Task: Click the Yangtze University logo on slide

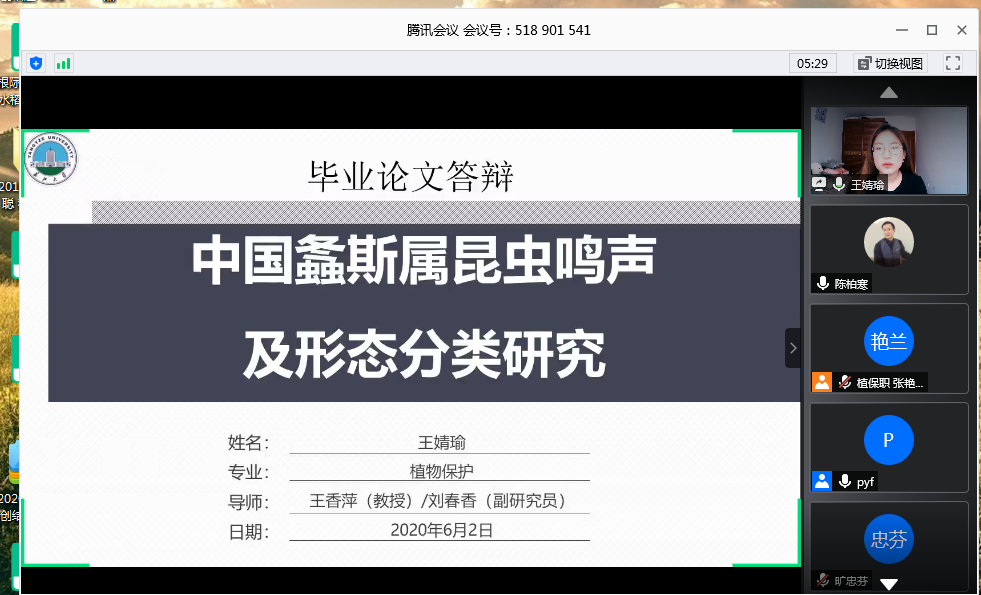Action: pos(51,163)
